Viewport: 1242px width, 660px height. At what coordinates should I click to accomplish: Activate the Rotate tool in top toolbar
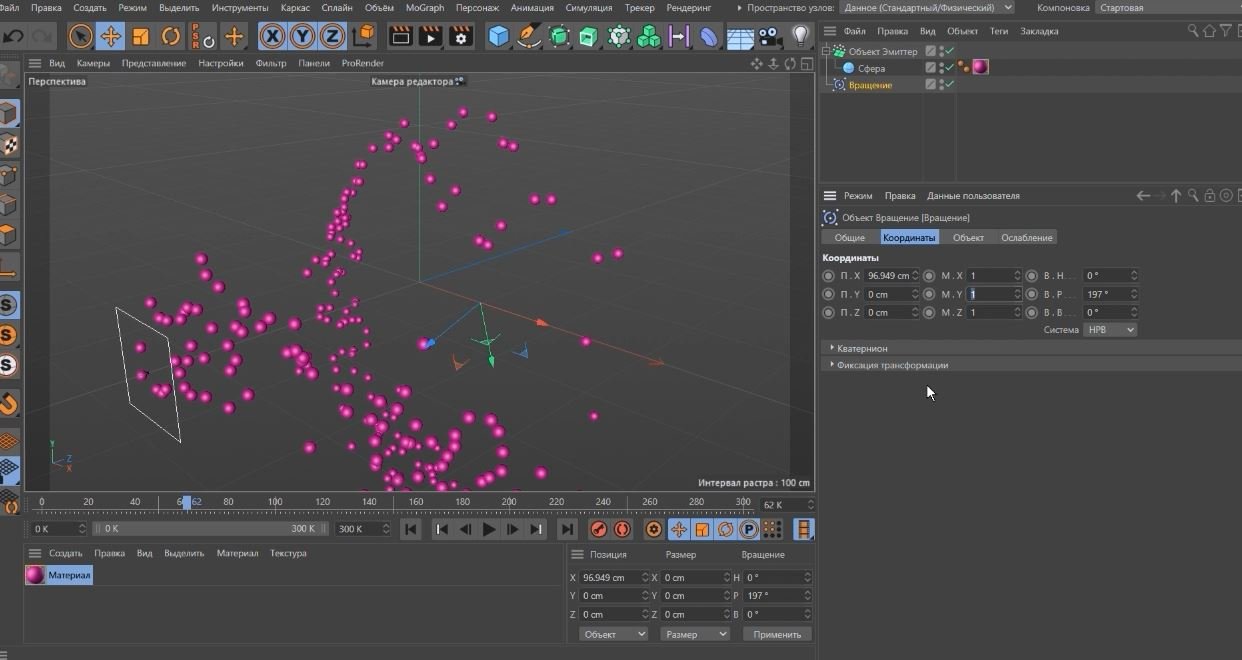(x=171, y=37)
